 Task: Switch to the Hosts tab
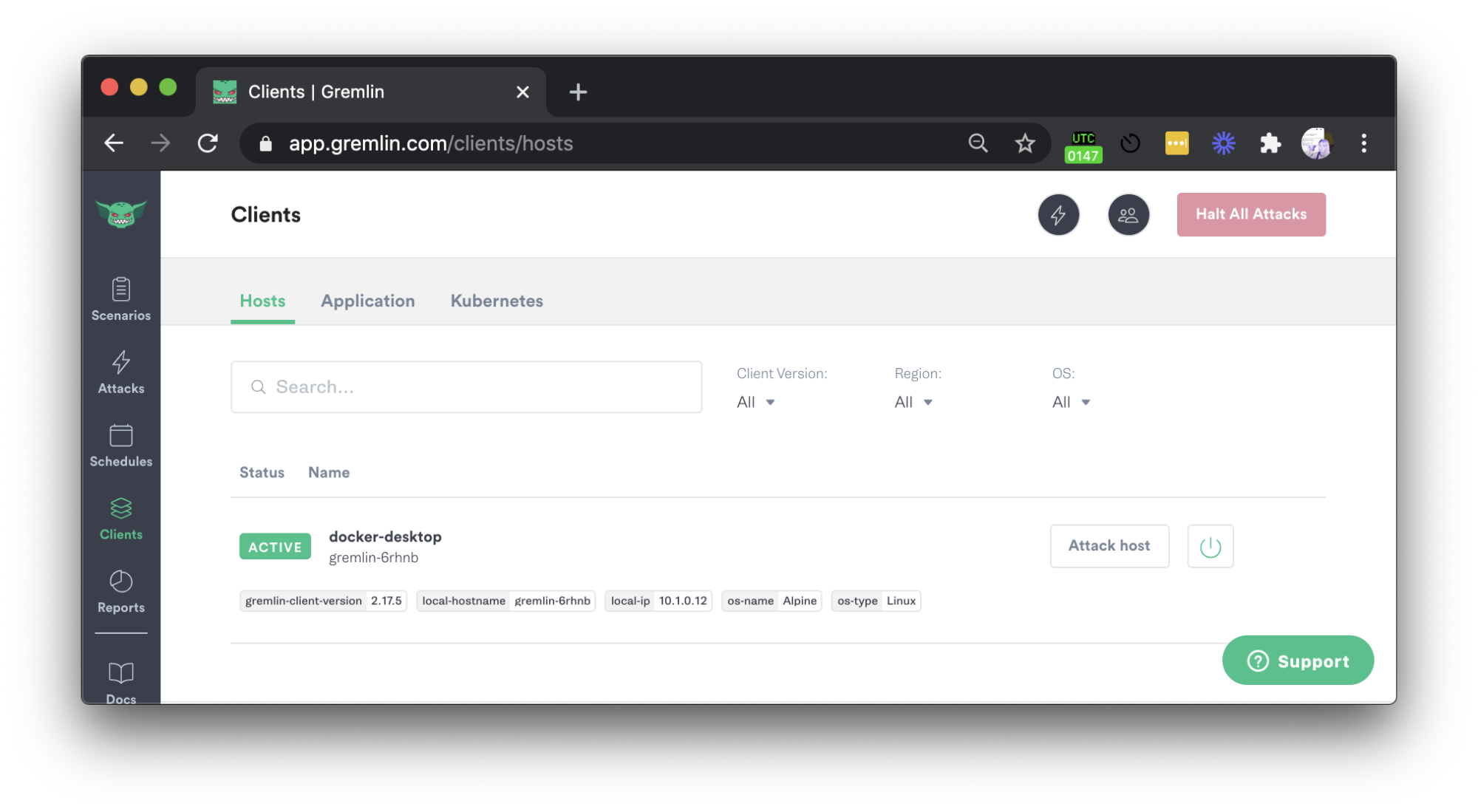click(x=262, y=301)
